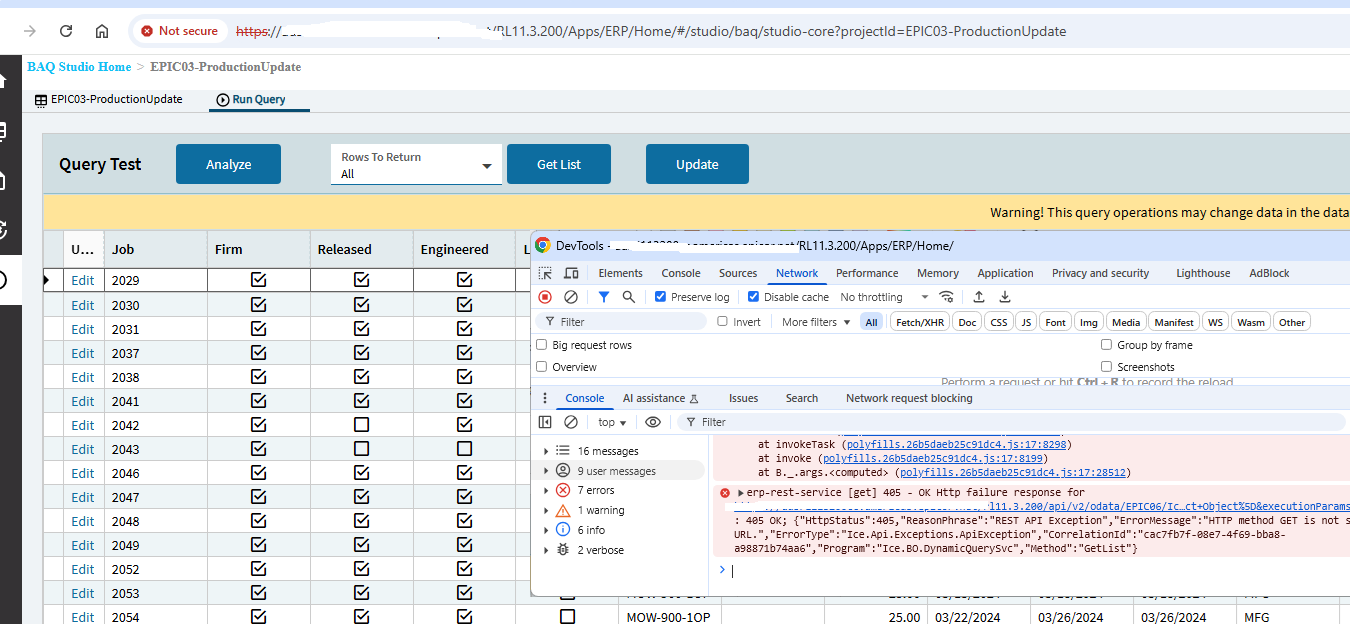This screenshot has width=1350, height=624.
Task: Create live expression eye icon
Action: point(653,422)
